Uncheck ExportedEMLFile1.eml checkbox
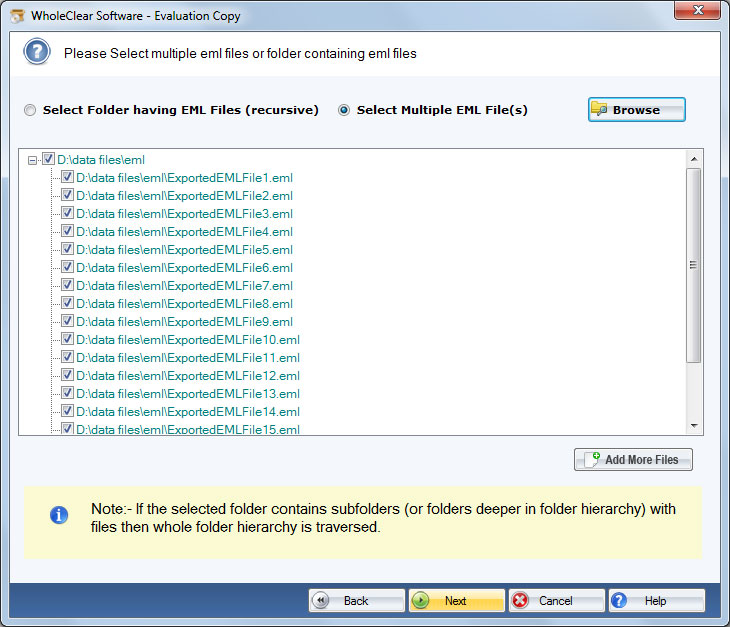This screenshot has height=627, width=730. [x=68, y=177]
